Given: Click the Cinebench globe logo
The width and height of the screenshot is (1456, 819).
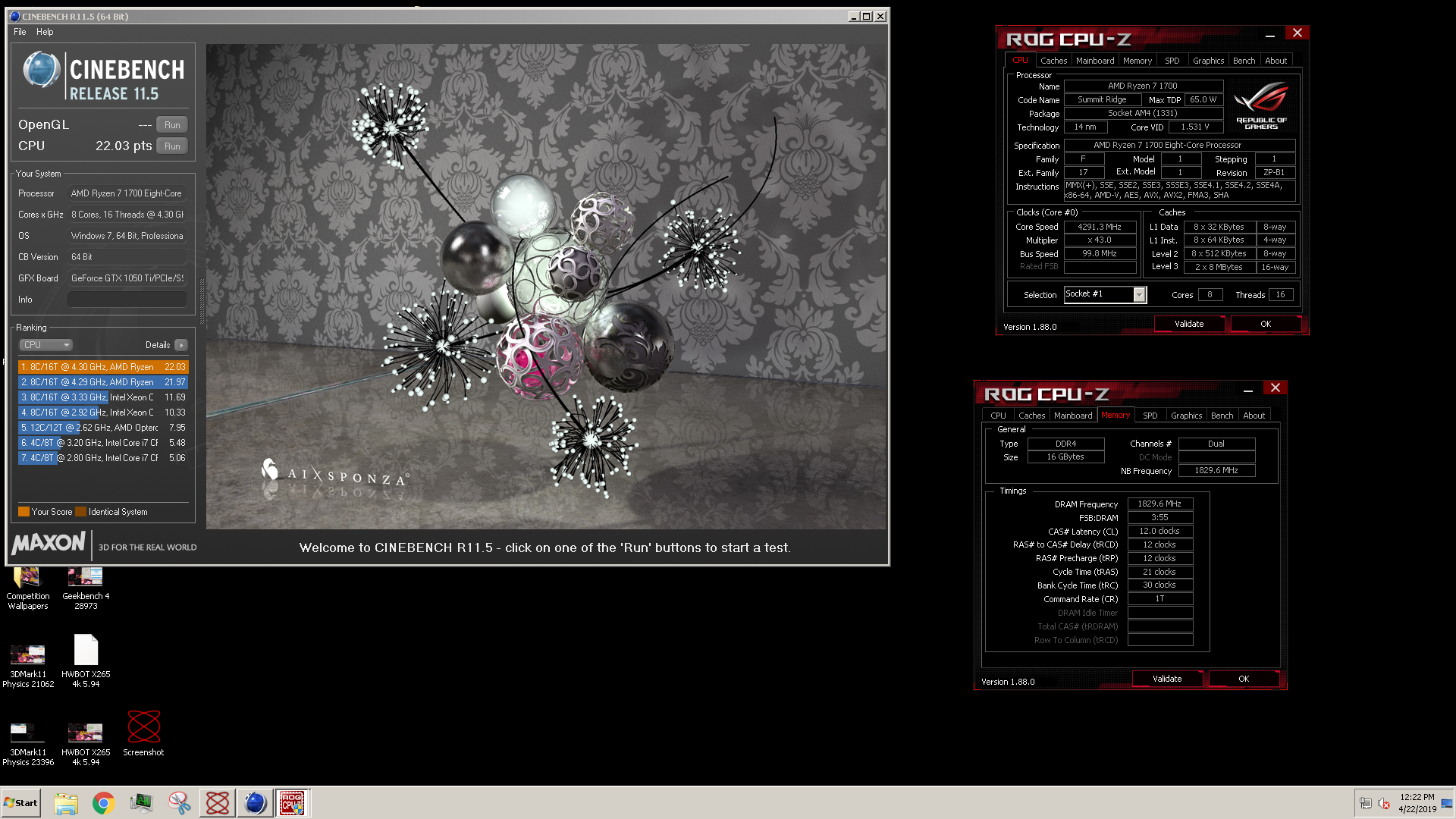Looking at the screenshot, I should coord(41,70).
